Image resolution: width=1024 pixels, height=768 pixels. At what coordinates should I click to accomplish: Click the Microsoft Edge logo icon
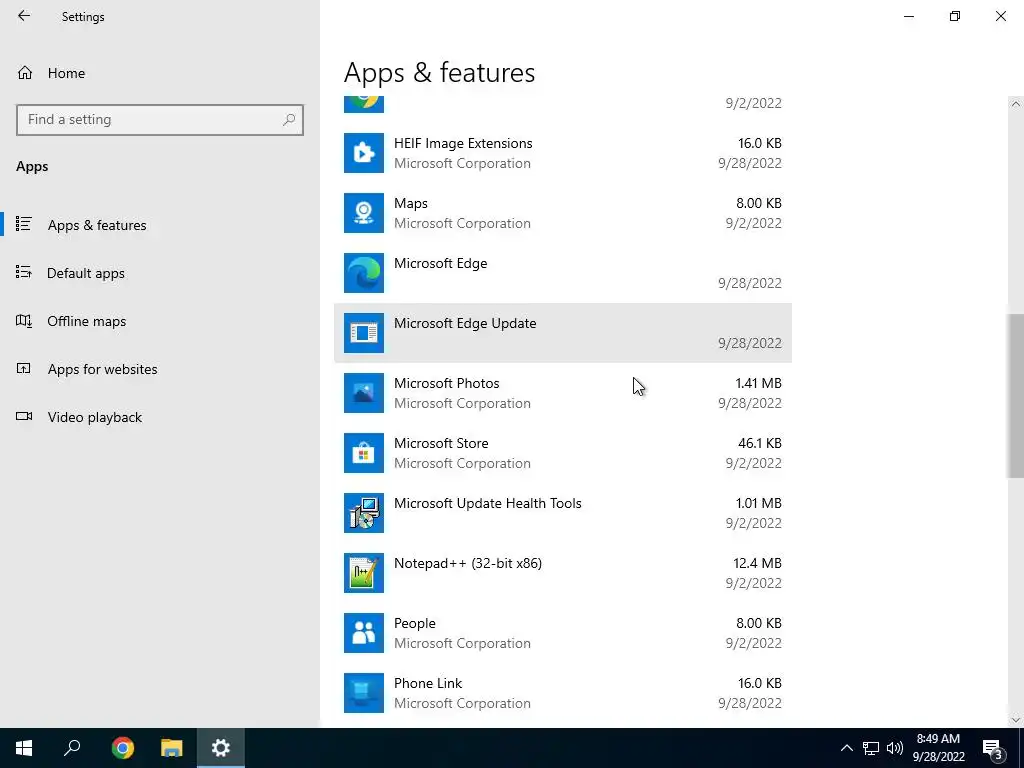tap(364, 273)
